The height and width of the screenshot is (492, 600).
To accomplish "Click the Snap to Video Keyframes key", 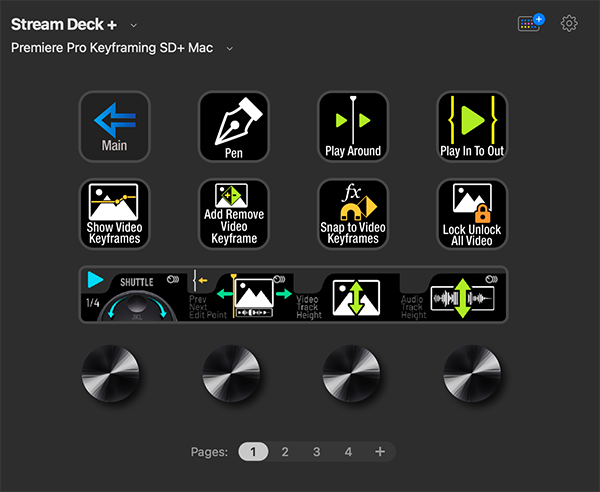I will (353, 214).
